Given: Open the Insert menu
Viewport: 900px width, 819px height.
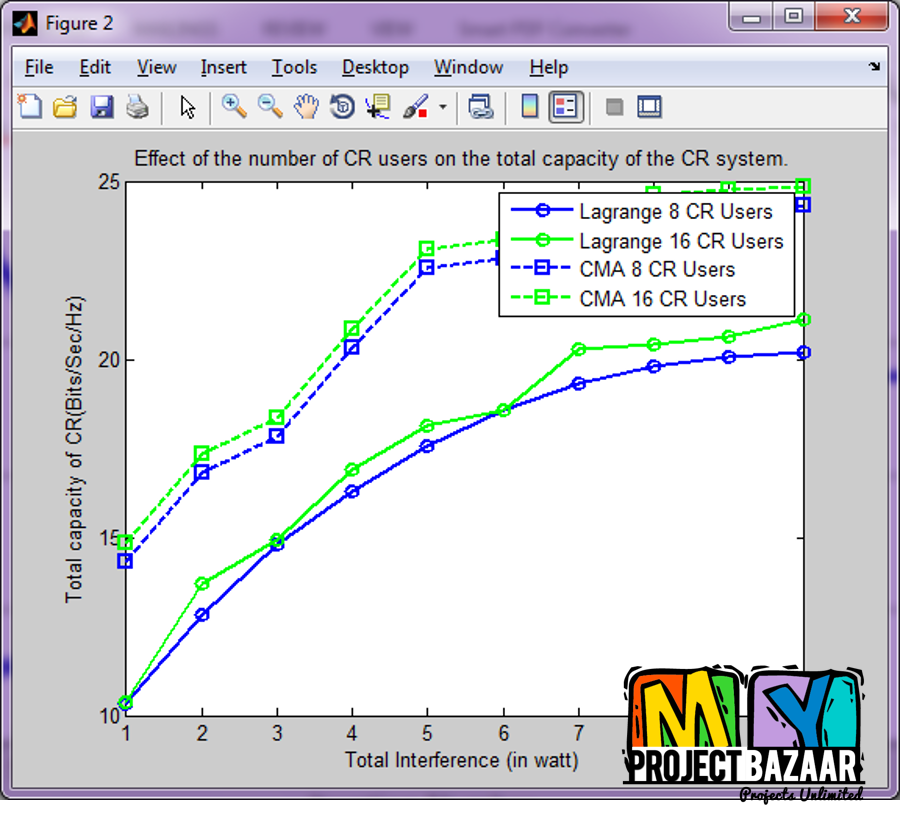Looking at the screenshot, I should pyautogui.click(x=223, y=67).
